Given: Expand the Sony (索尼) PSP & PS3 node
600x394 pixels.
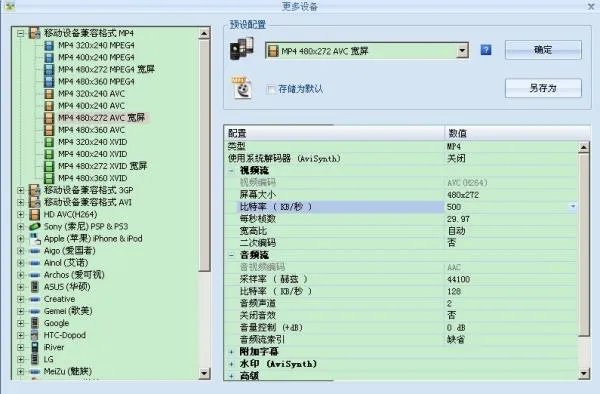Looking at the screenshot, I should tap(20, 226).
